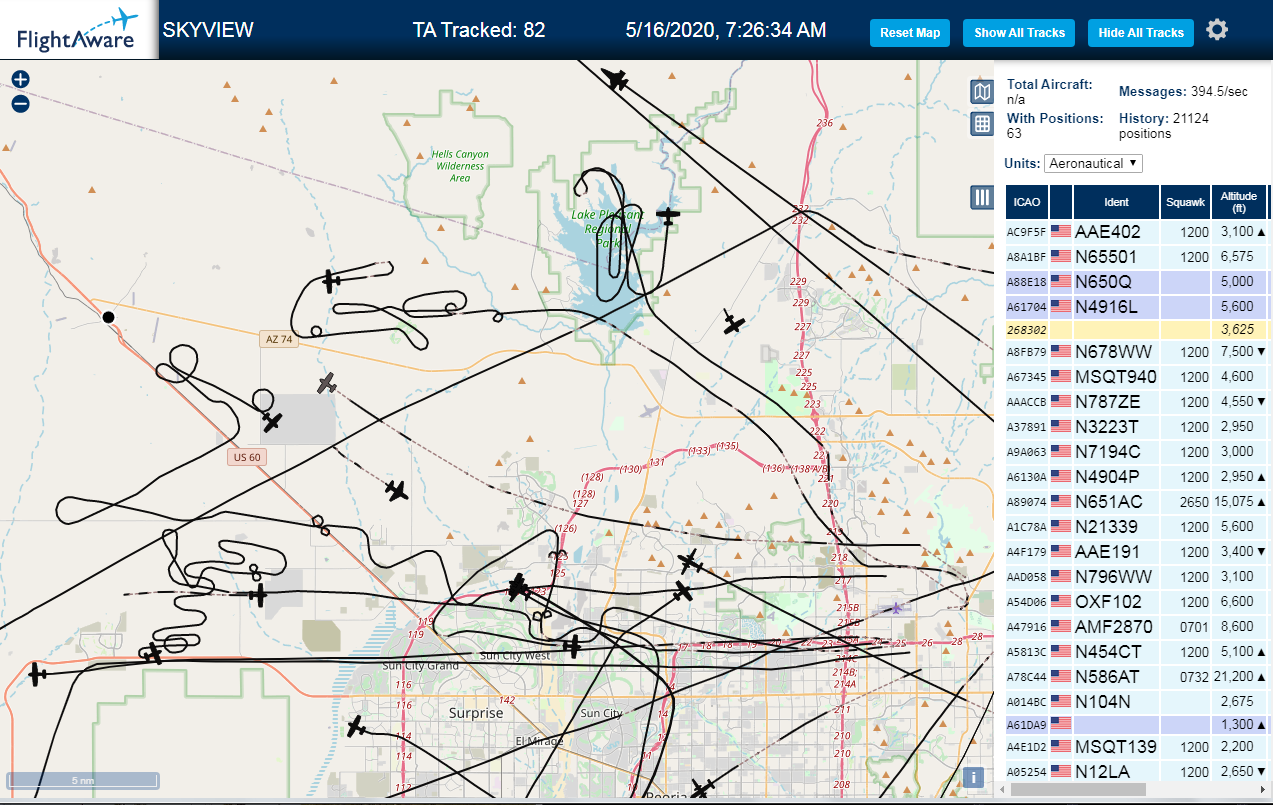Select the N796WW aircraft row
Screen dimensions: 1273x805
1137,577
